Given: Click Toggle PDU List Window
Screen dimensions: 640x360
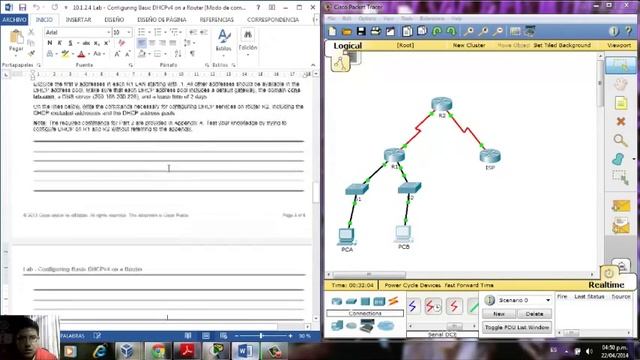Looking at the screenshot, I should click(x=517, y=327).
